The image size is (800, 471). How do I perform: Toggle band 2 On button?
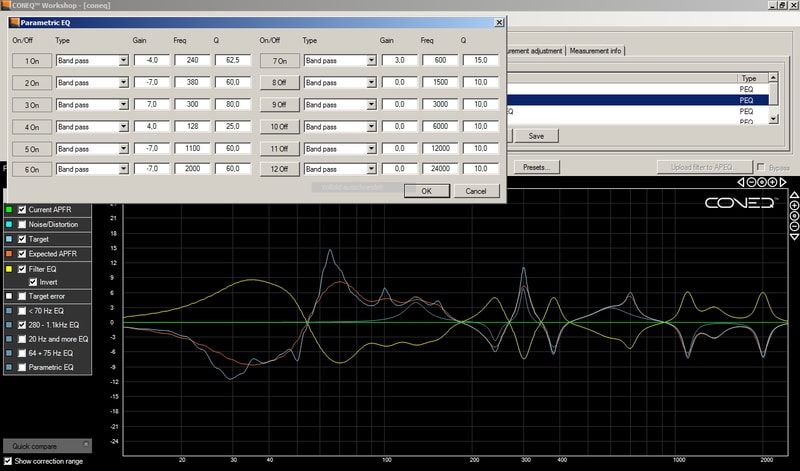tap(32, 83)
